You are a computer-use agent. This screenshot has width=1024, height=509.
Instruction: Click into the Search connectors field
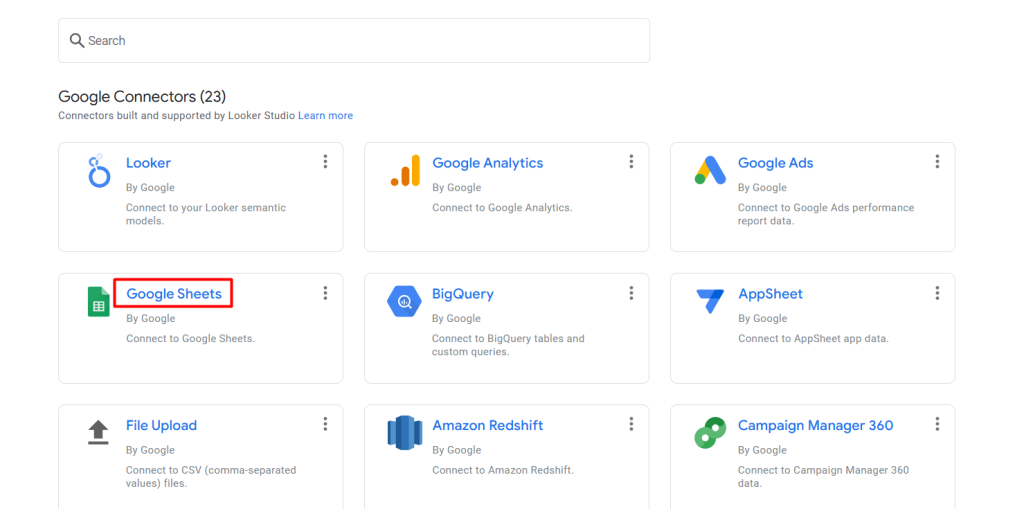click(x=360, y=41)
